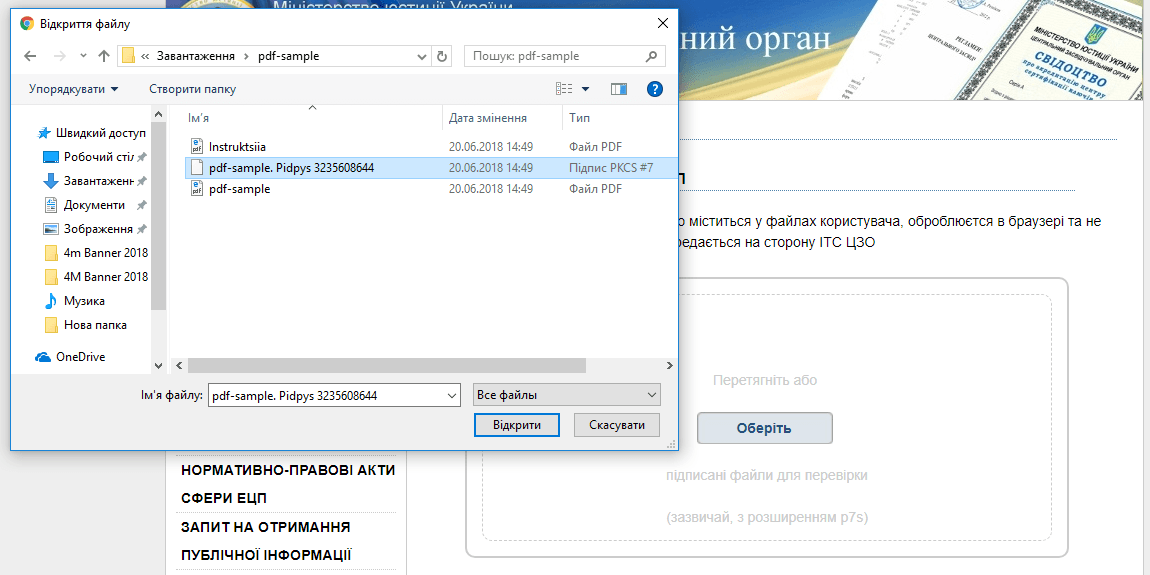Expand the file name history dropdown

click(450, 395)
